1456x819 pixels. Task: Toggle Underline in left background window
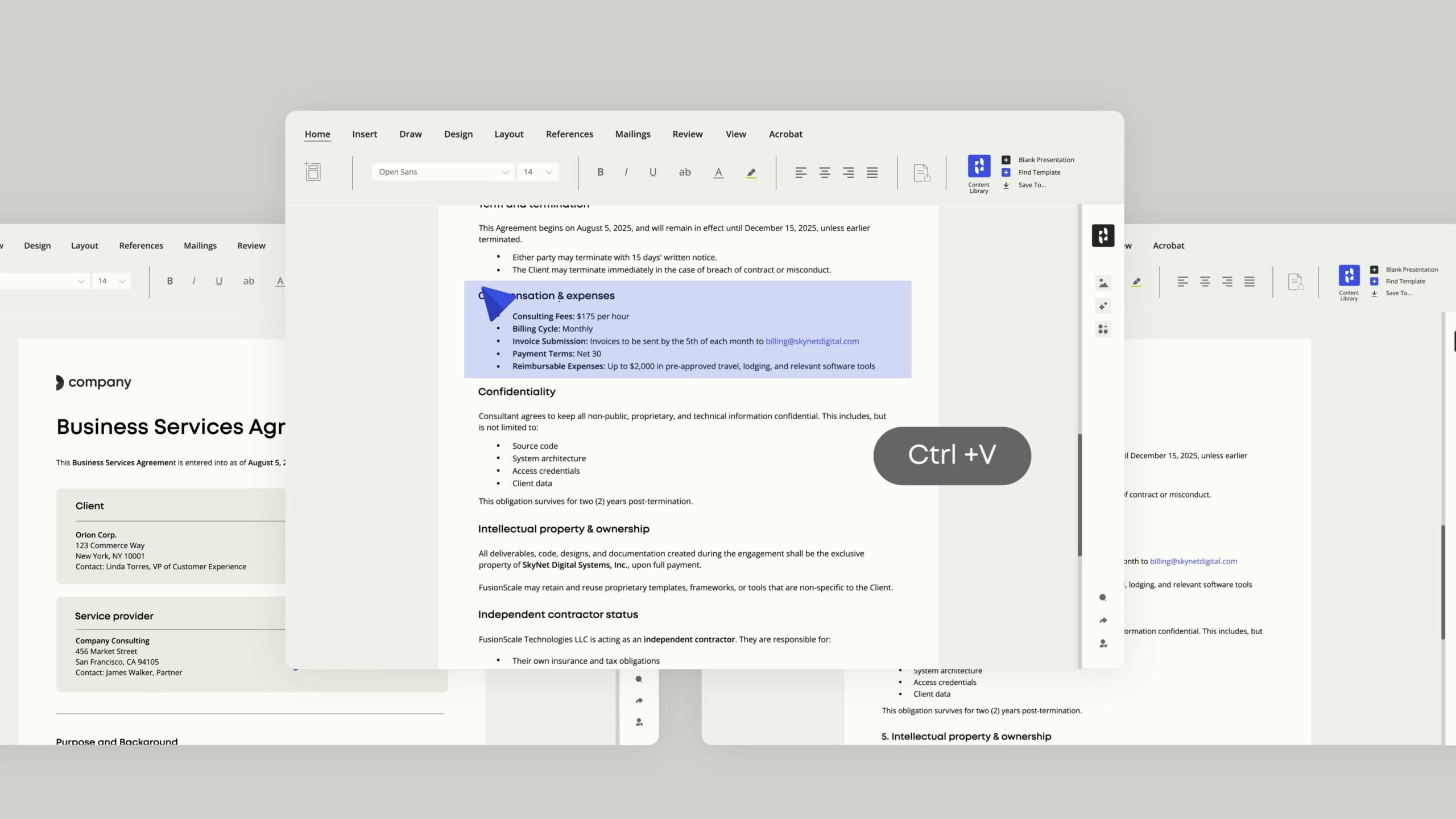pos(219,281)
